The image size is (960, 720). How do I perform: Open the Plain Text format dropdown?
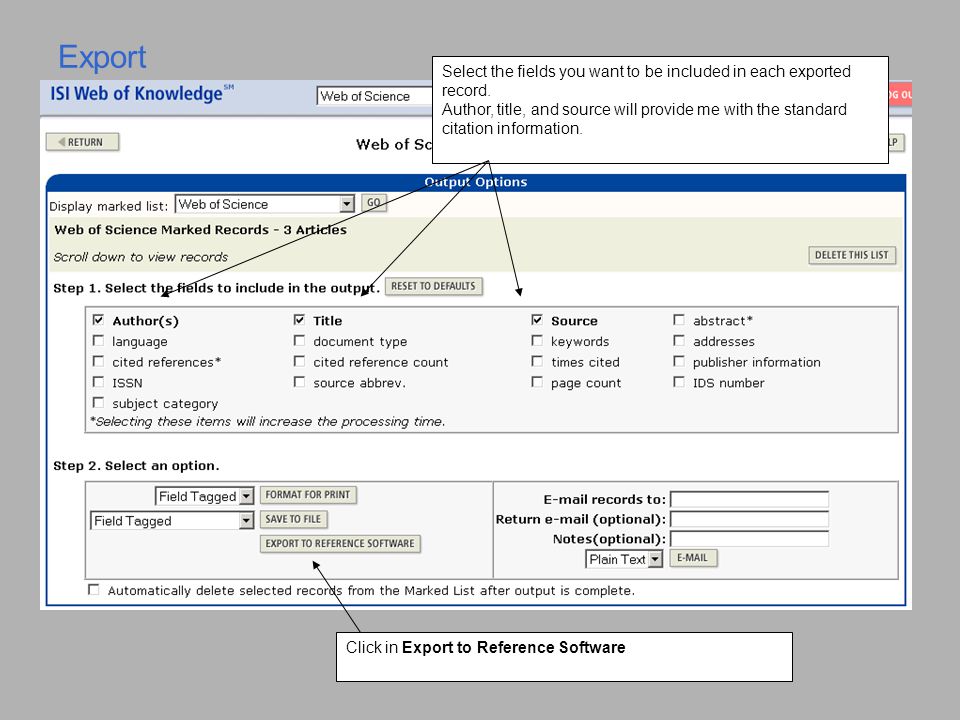click(x=624, y=559)
